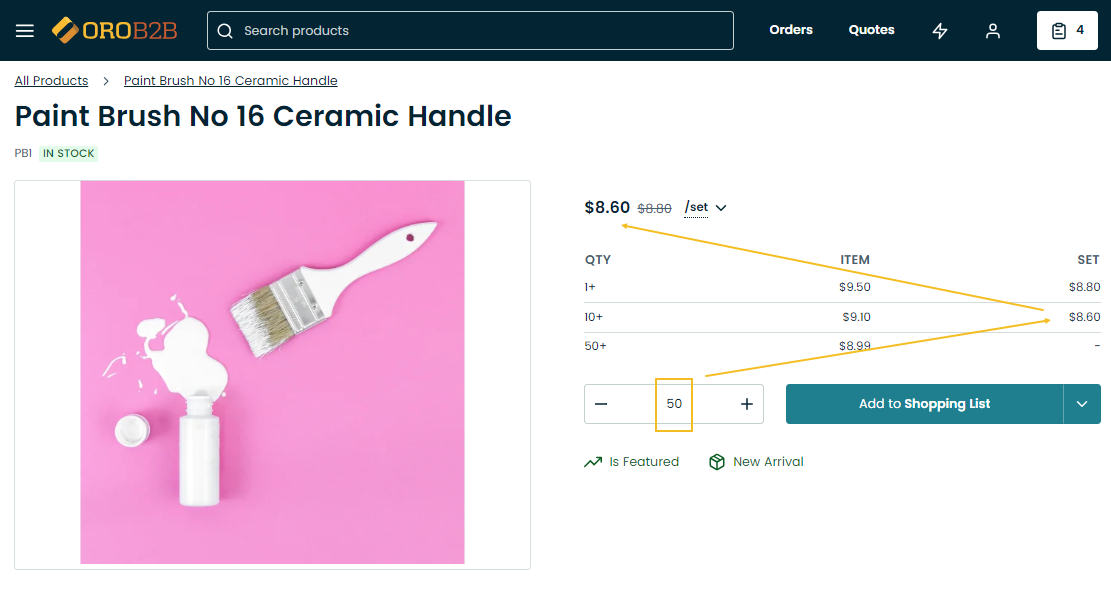Open the hamburger main menu

[x=25, y=31]
